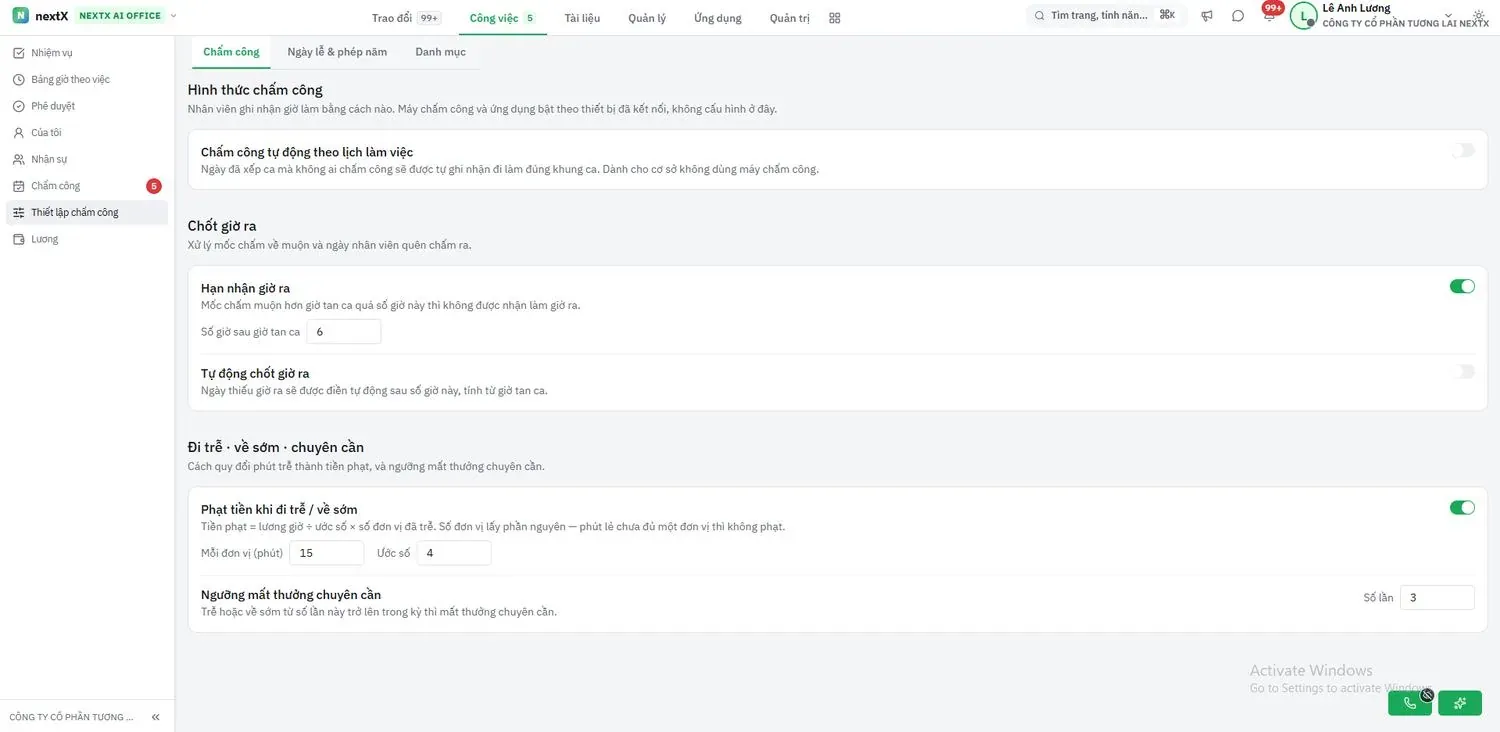The height and width of the screenshot is (732, 1500).
Task: Open the notifications bell with 99+ badge
Action: point(1269,16)
